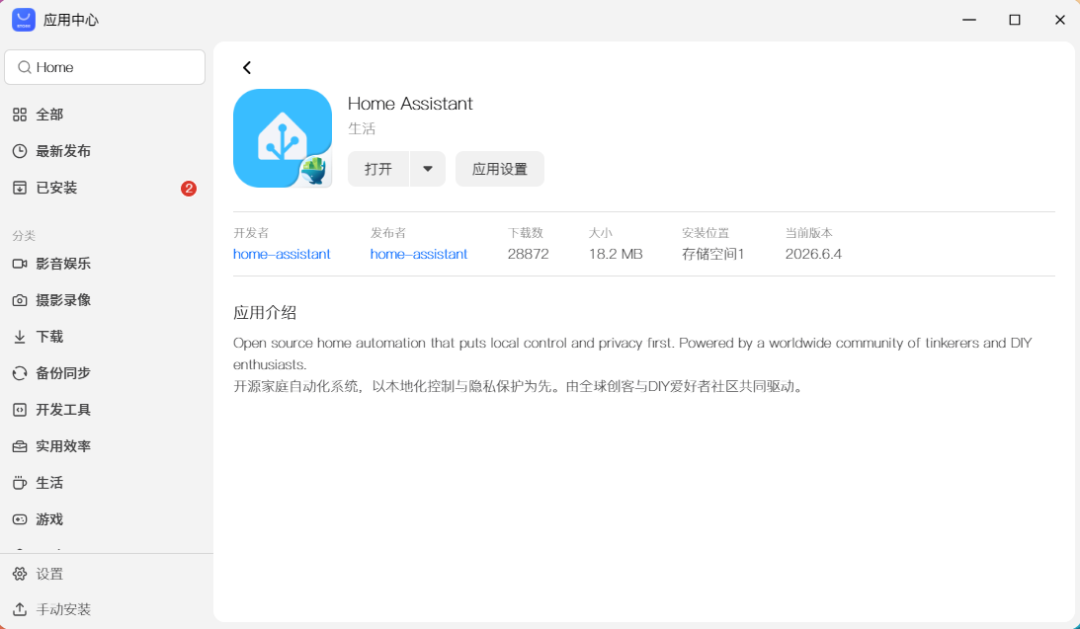Open the home-assistant publisher link
This screenshot has width=1080, height=629.
tap(419, 254)
